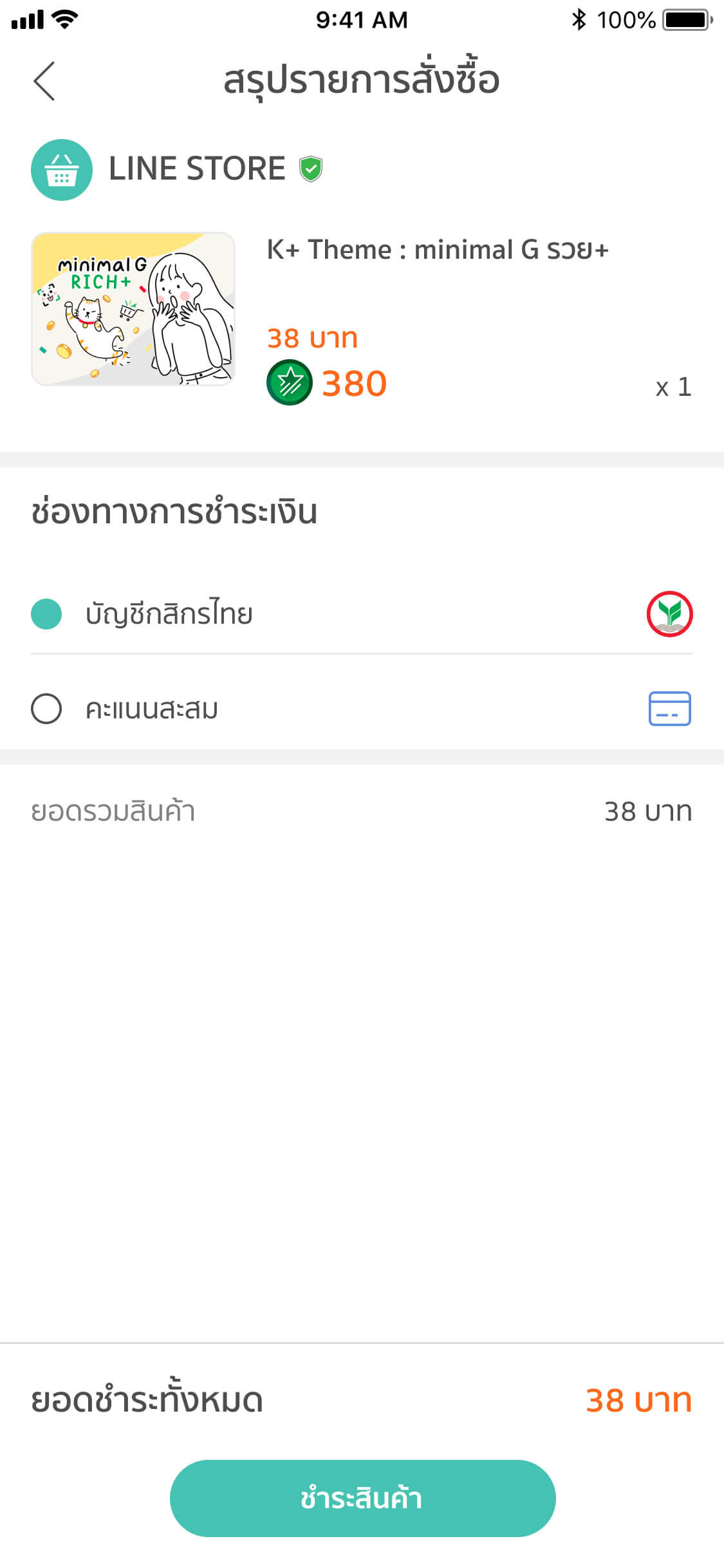
Task: Tap the Kasikorn bank logo icon
Action: (x=669, y=613)
